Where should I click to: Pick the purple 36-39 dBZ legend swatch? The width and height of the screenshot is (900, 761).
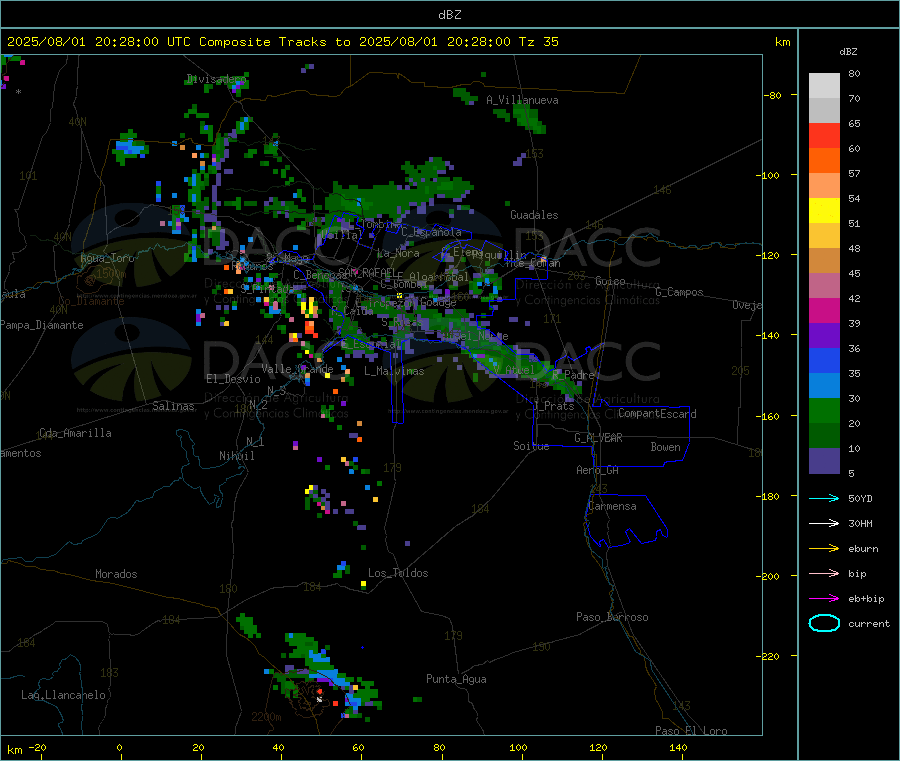point(824,336)
